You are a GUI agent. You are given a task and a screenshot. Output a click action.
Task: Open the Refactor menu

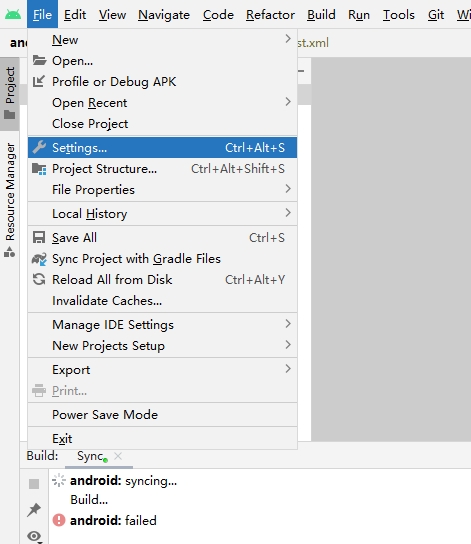[x=270, y=15]
